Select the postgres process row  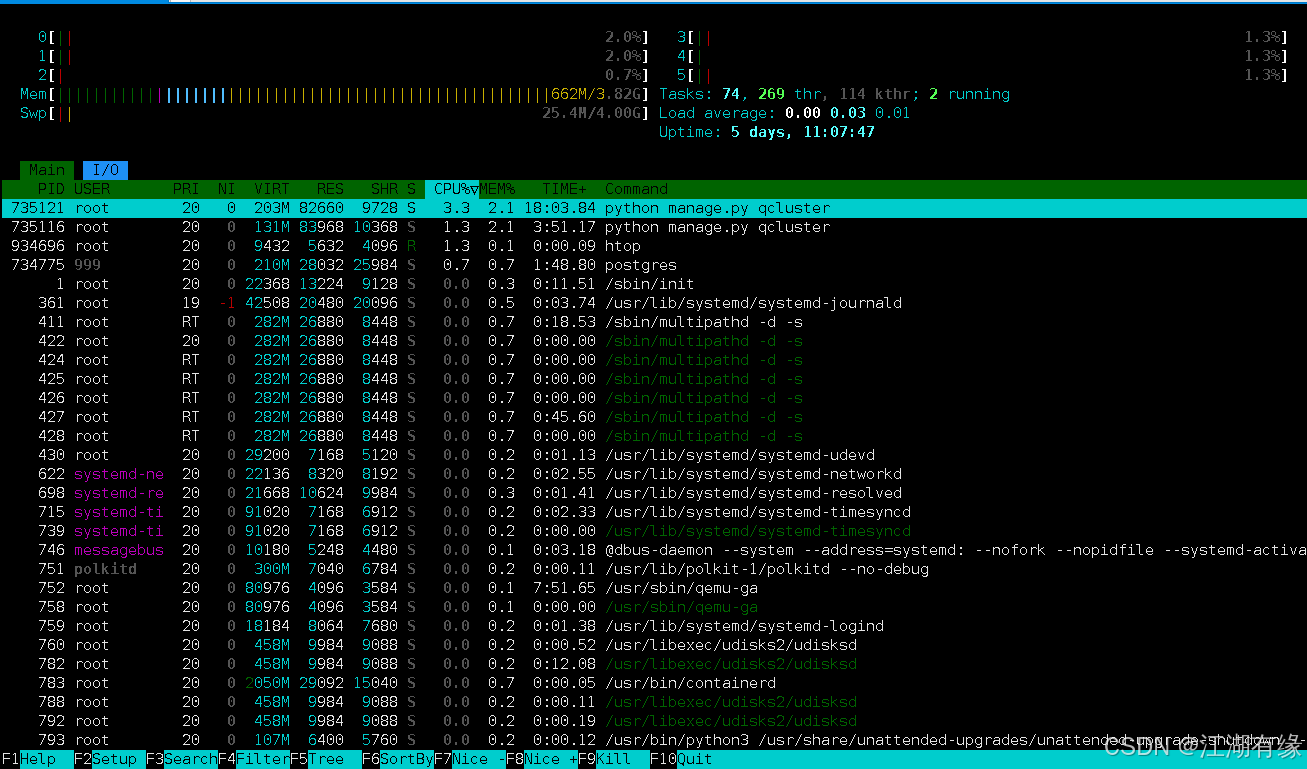pos(653,265)
